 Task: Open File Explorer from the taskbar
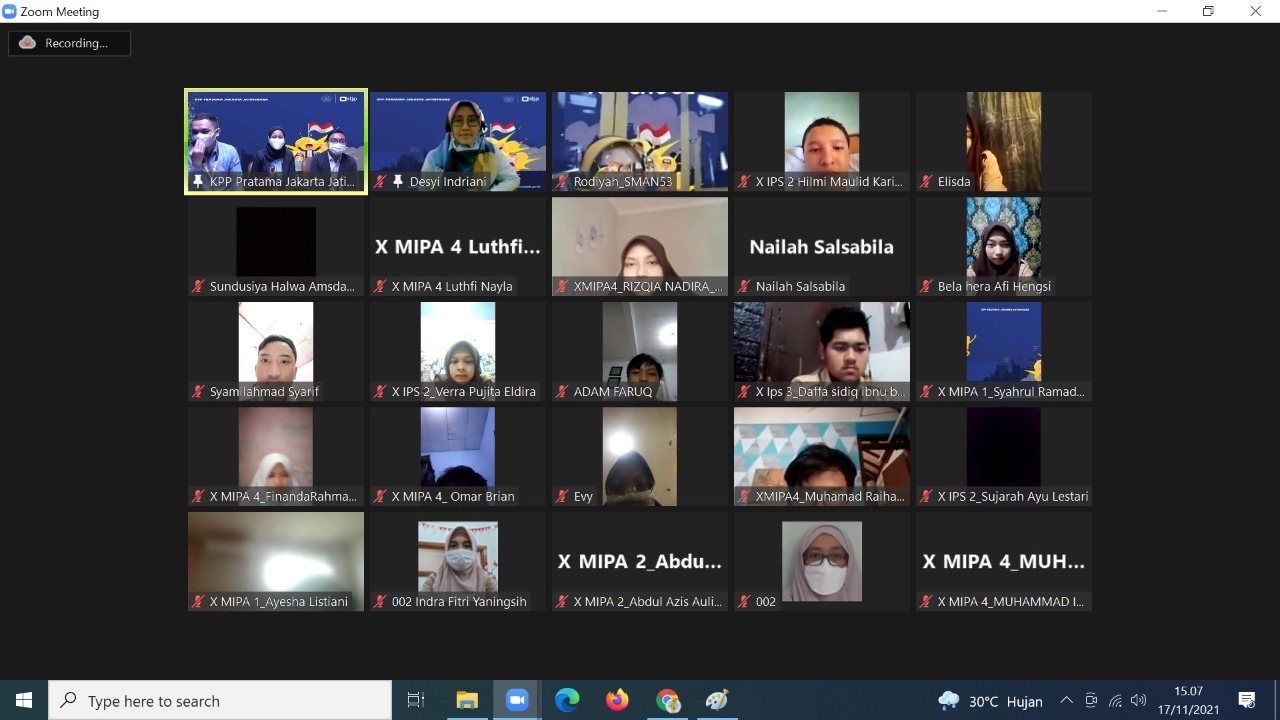tap(467, 700)
